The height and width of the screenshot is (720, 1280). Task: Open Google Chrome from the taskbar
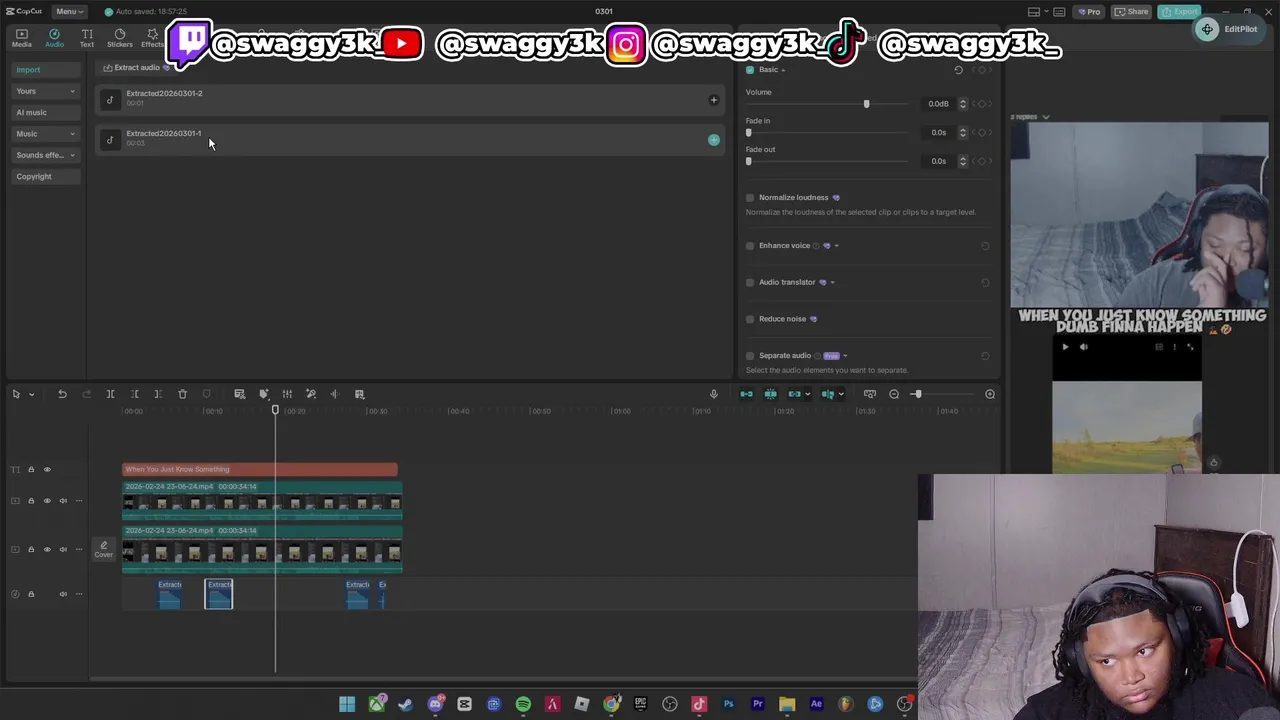[611, 704]
